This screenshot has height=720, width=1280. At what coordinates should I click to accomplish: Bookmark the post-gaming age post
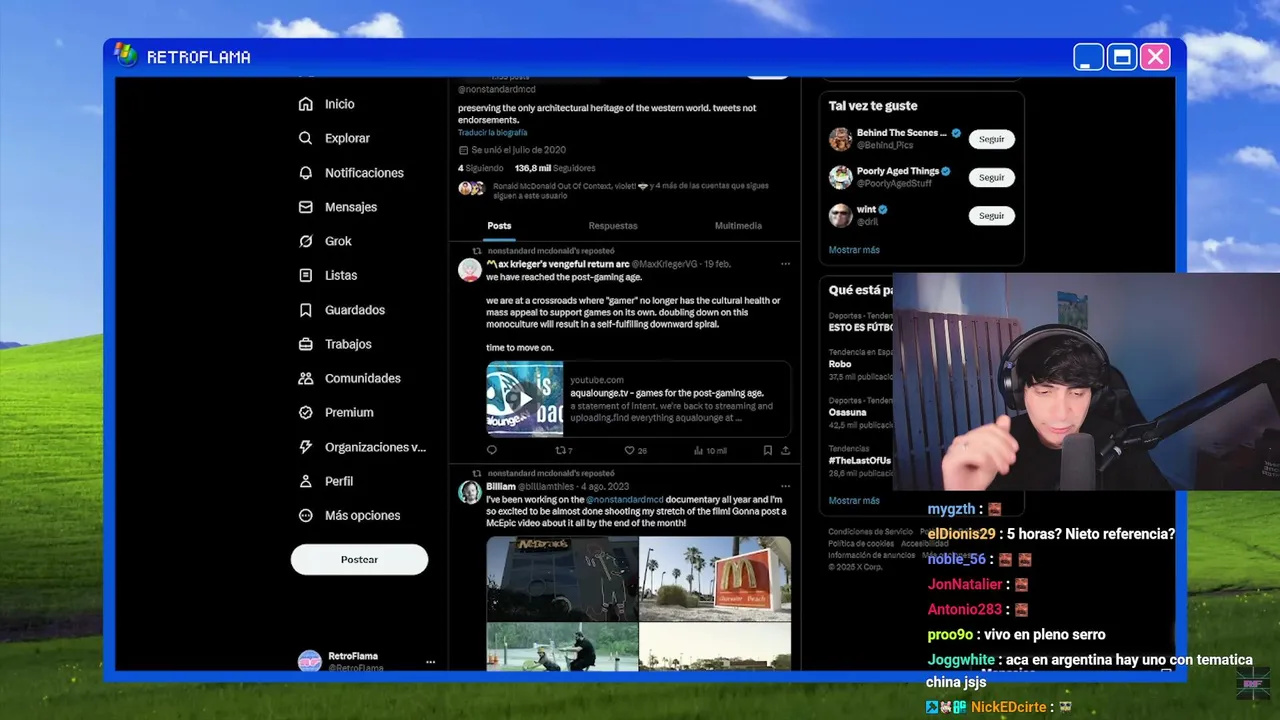(x=768, y=450)
